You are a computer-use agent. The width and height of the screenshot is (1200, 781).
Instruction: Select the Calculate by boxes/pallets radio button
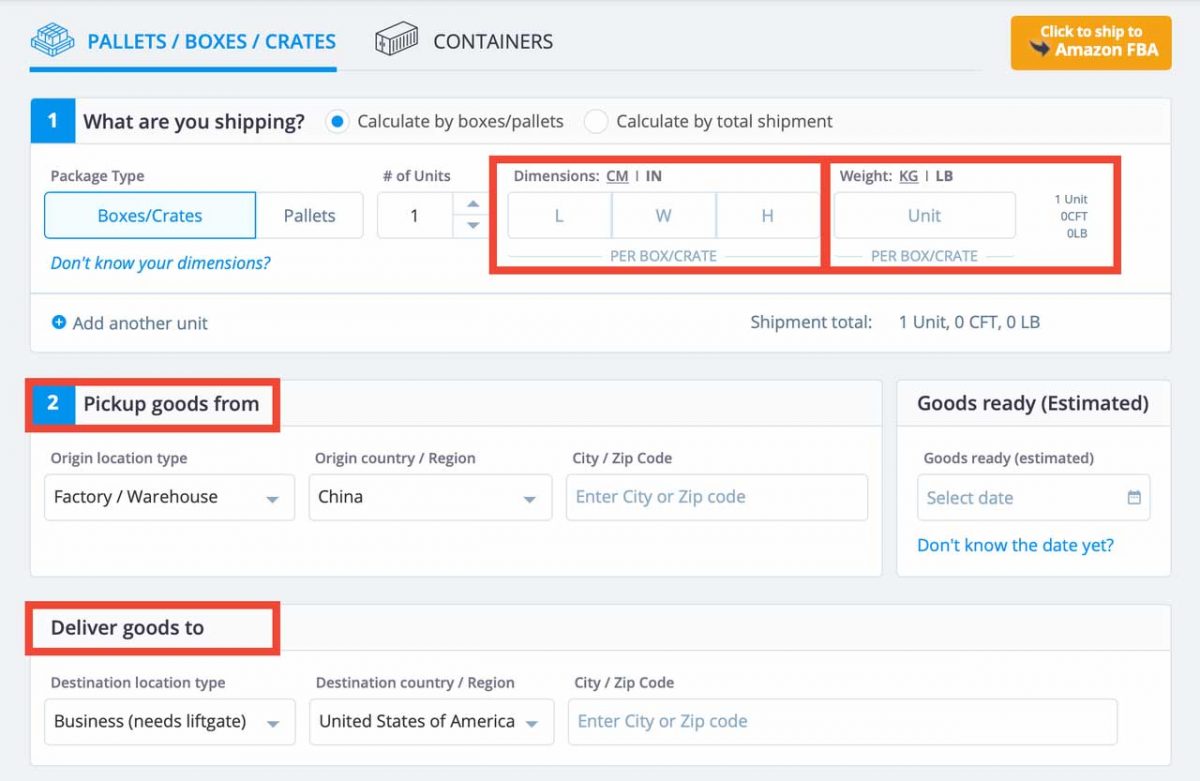point(340,121)
